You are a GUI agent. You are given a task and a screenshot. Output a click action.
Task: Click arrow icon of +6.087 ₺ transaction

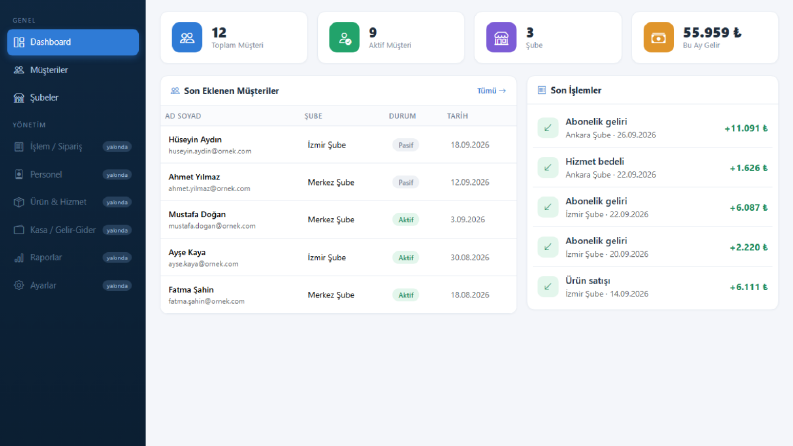pyautogui.click(x=548, y=207)
